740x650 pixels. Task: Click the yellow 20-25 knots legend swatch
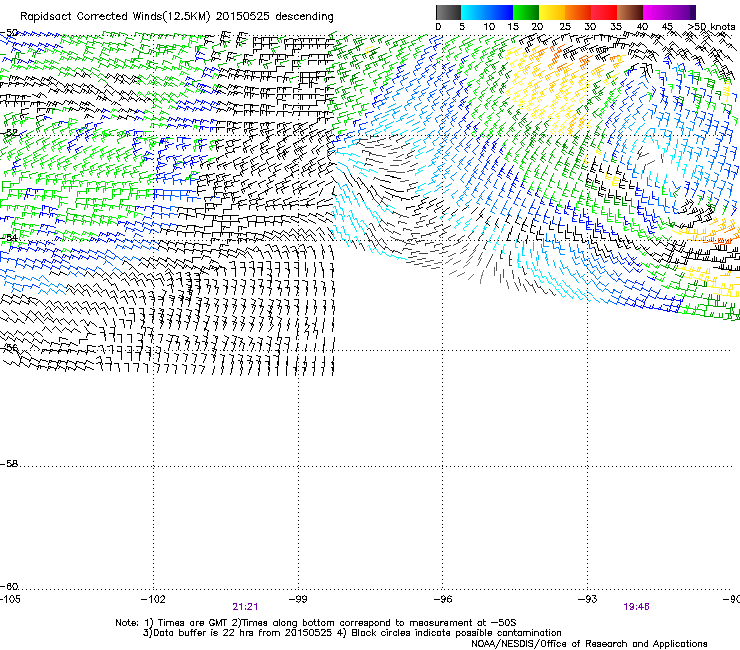(x=552, y=12)
